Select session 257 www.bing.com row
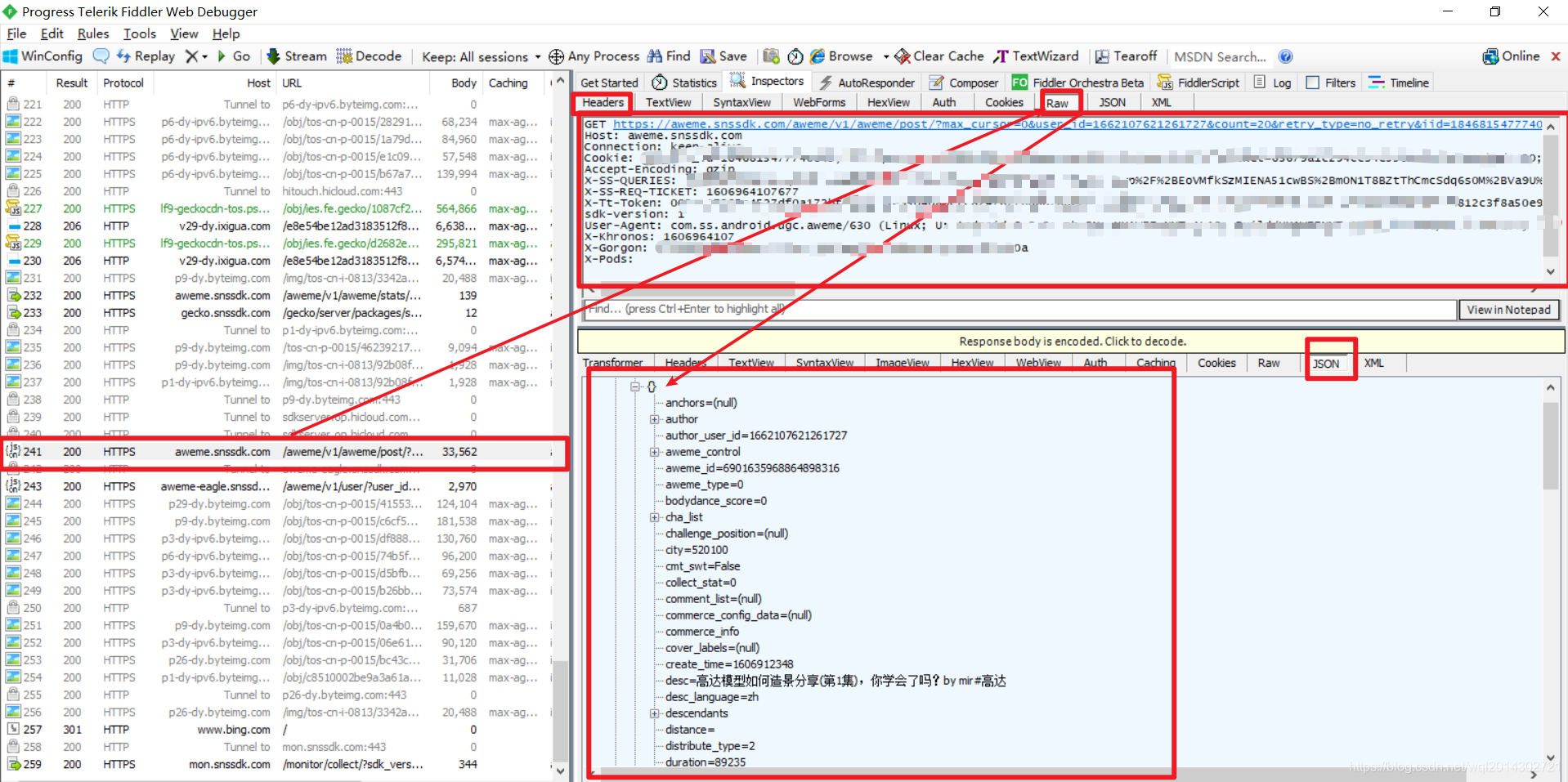 pos(278,730)
